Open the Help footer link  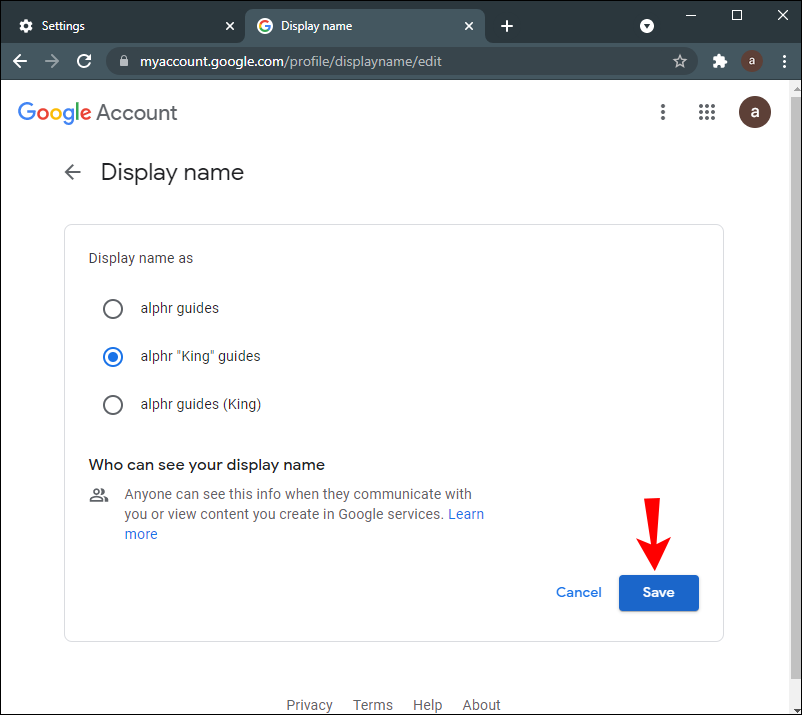click(428, 705)
